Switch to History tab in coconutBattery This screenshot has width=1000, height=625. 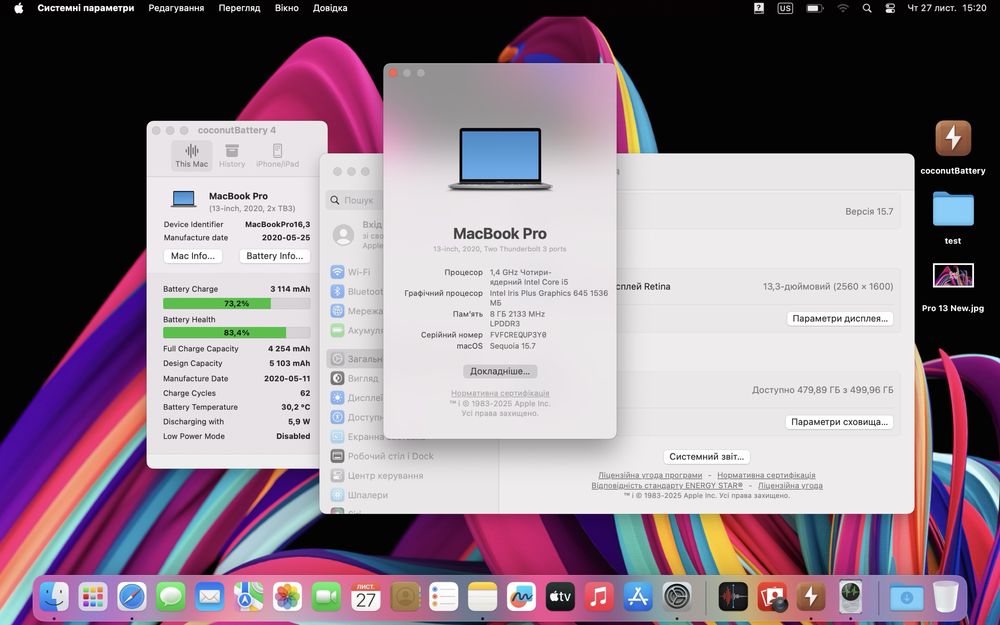coord(232,155)
